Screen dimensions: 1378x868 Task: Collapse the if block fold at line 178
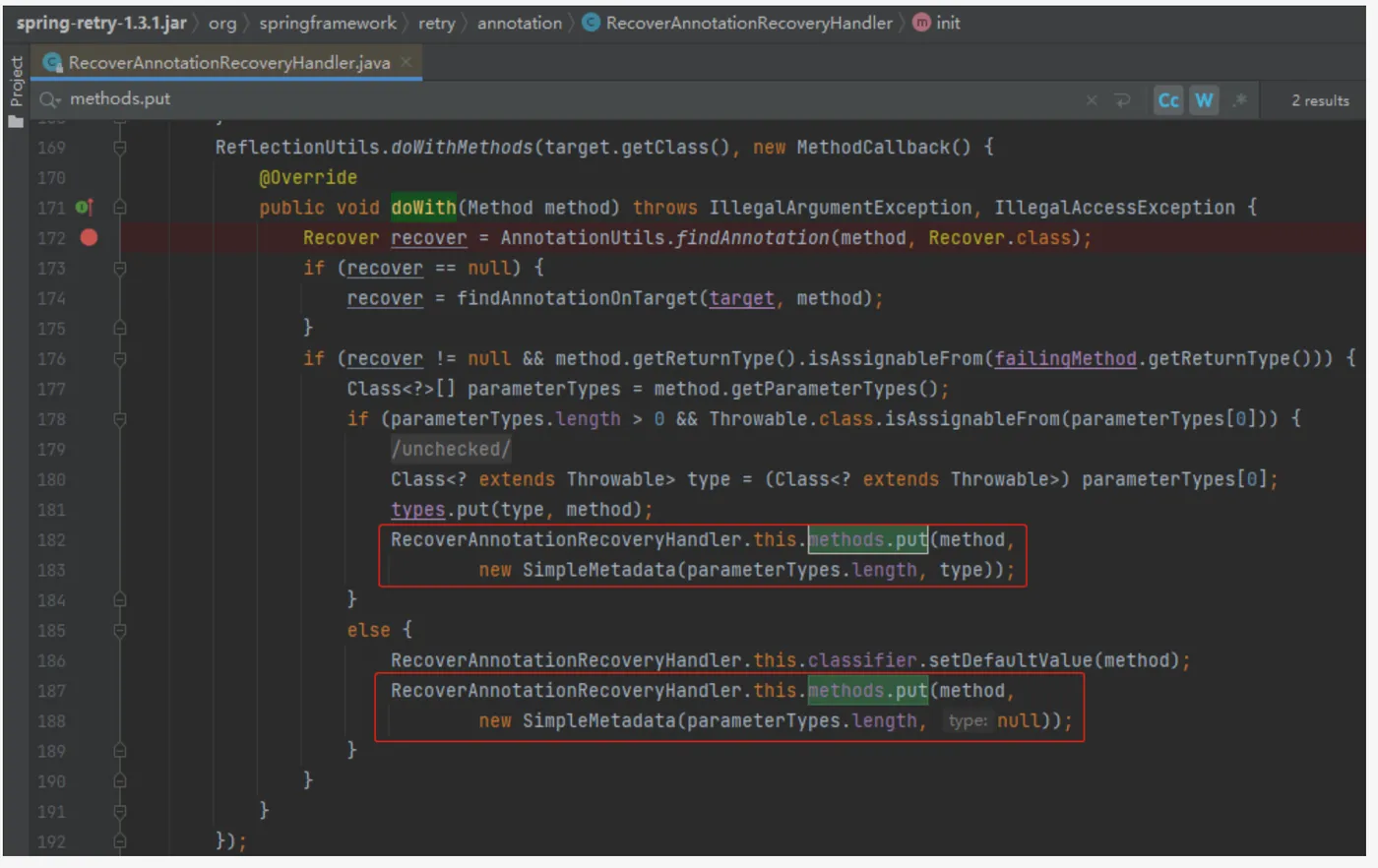click(120, 419)
